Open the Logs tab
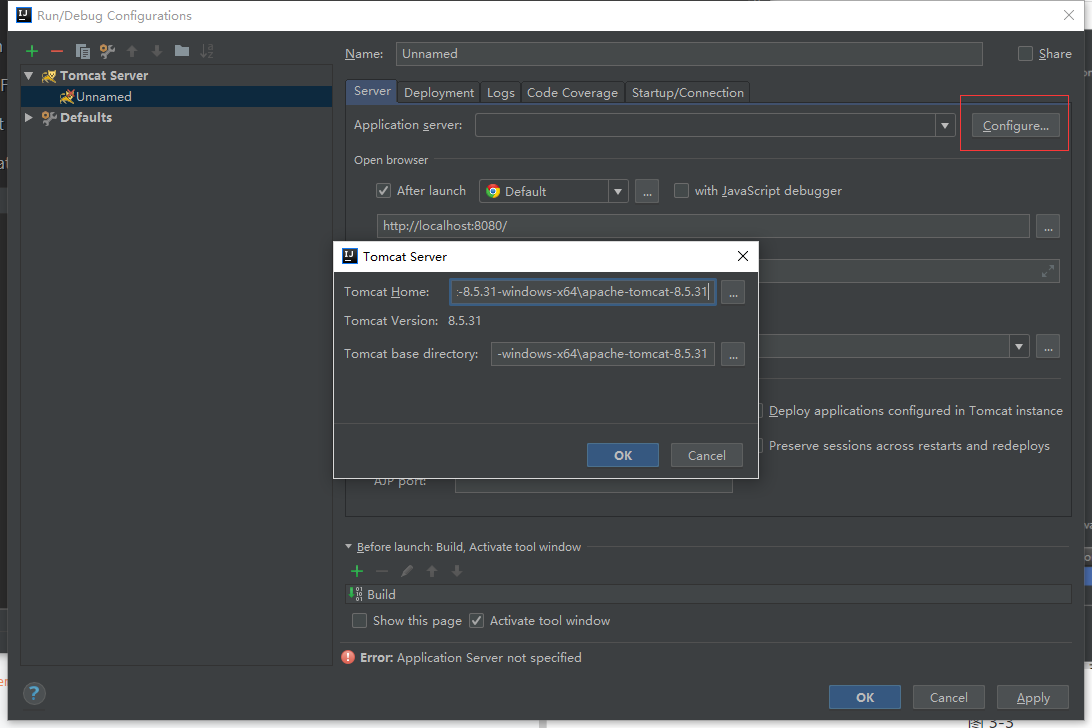The width and height of the screenshot is (1092, 728). (501, 93)
